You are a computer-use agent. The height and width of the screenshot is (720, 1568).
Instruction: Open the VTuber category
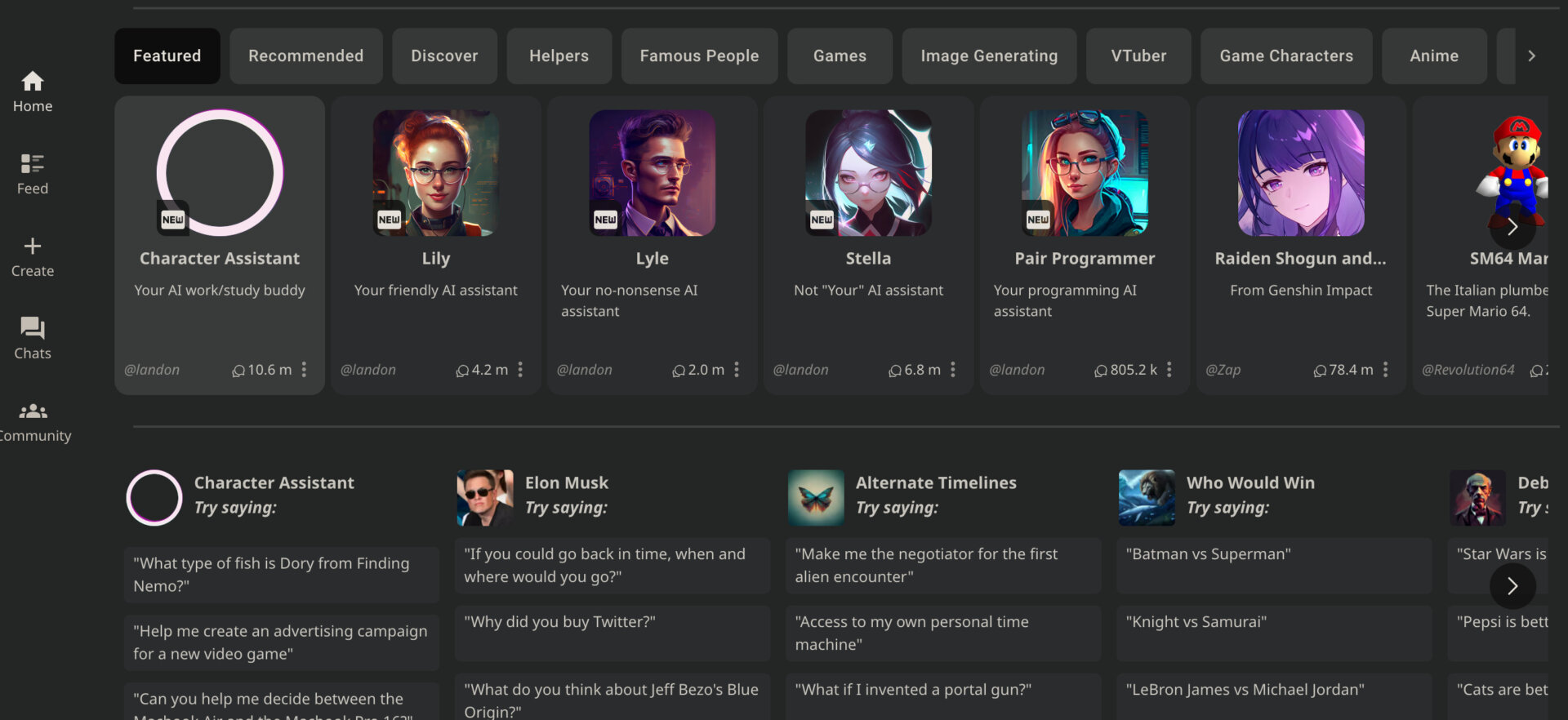[x=1138, y=56]
